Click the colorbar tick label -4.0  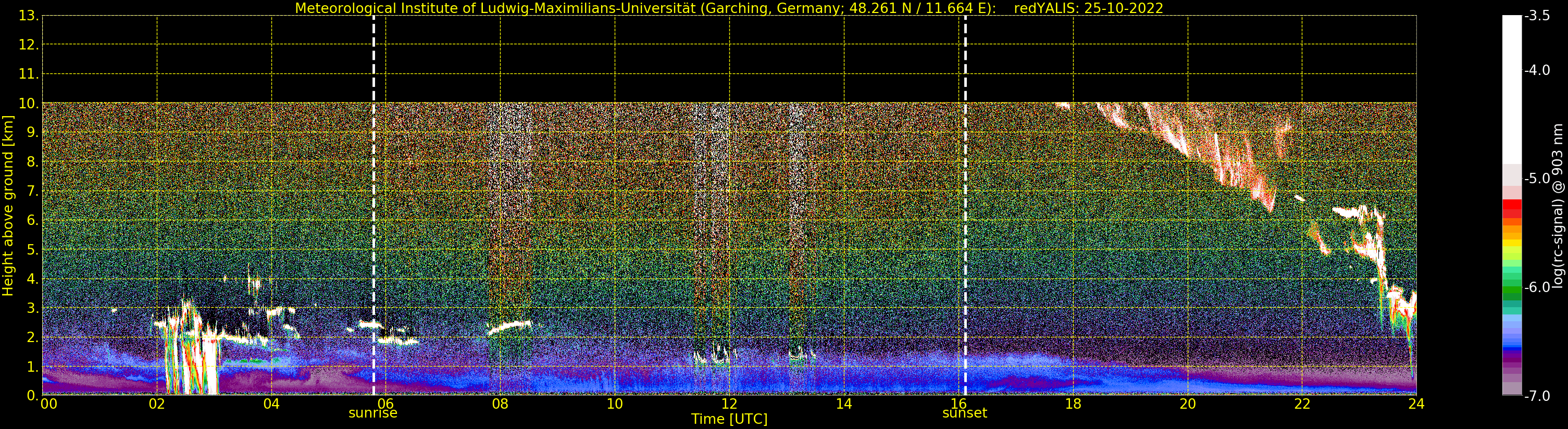pyautogui.click(x=1538, y=71)
